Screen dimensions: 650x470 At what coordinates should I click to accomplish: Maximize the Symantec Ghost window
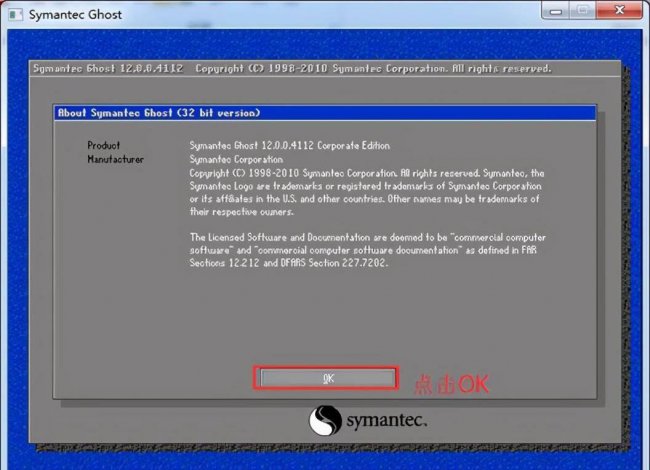tap(582, 11)
